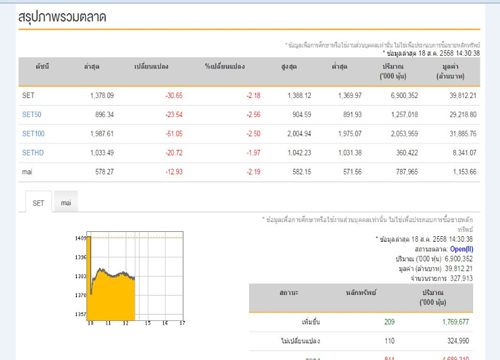This screenshot has height=360, width=500.
Task: Open the SETHD index link
Action: coord(33,153)
